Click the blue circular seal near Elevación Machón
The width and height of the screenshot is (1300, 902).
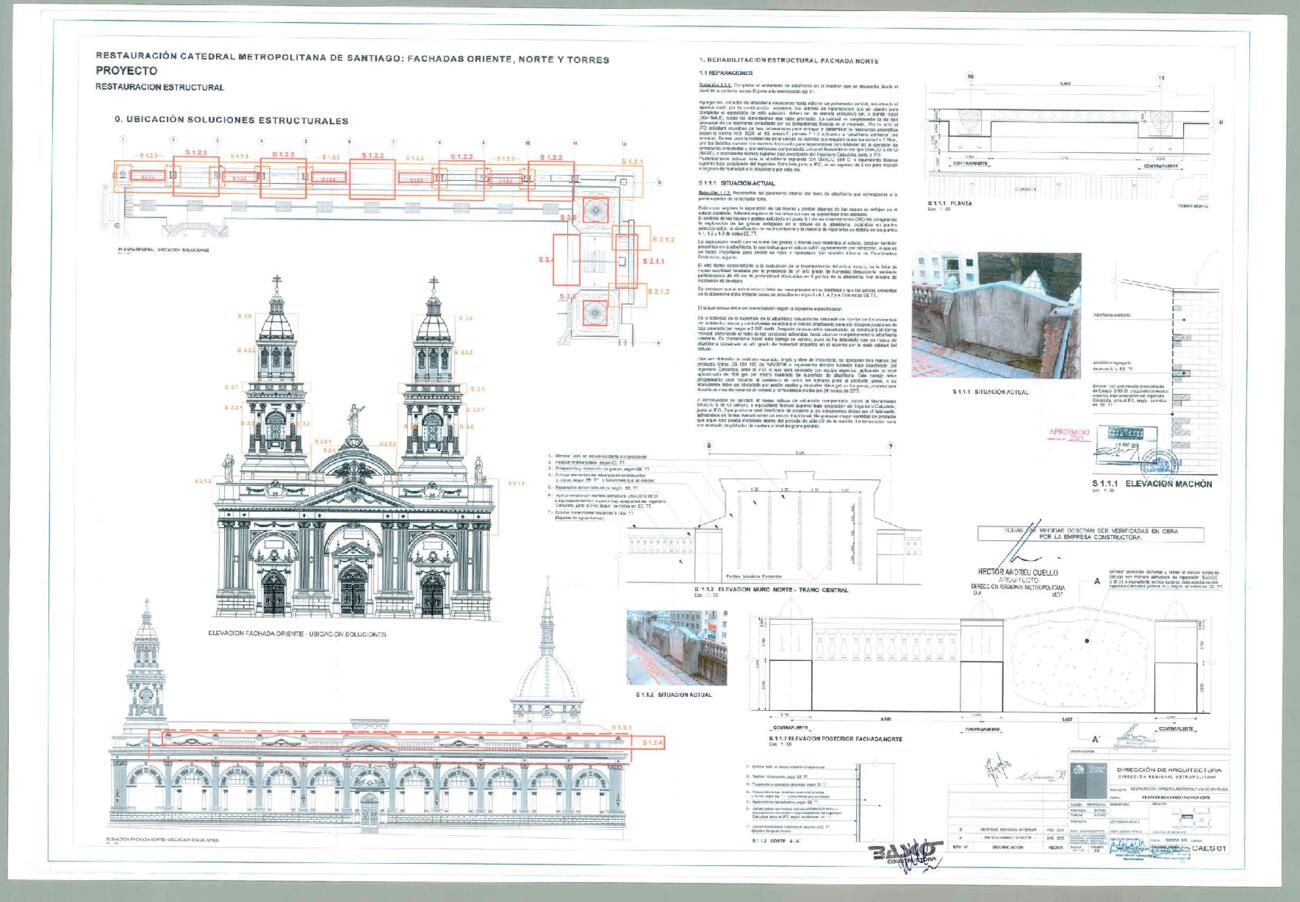1161,461
